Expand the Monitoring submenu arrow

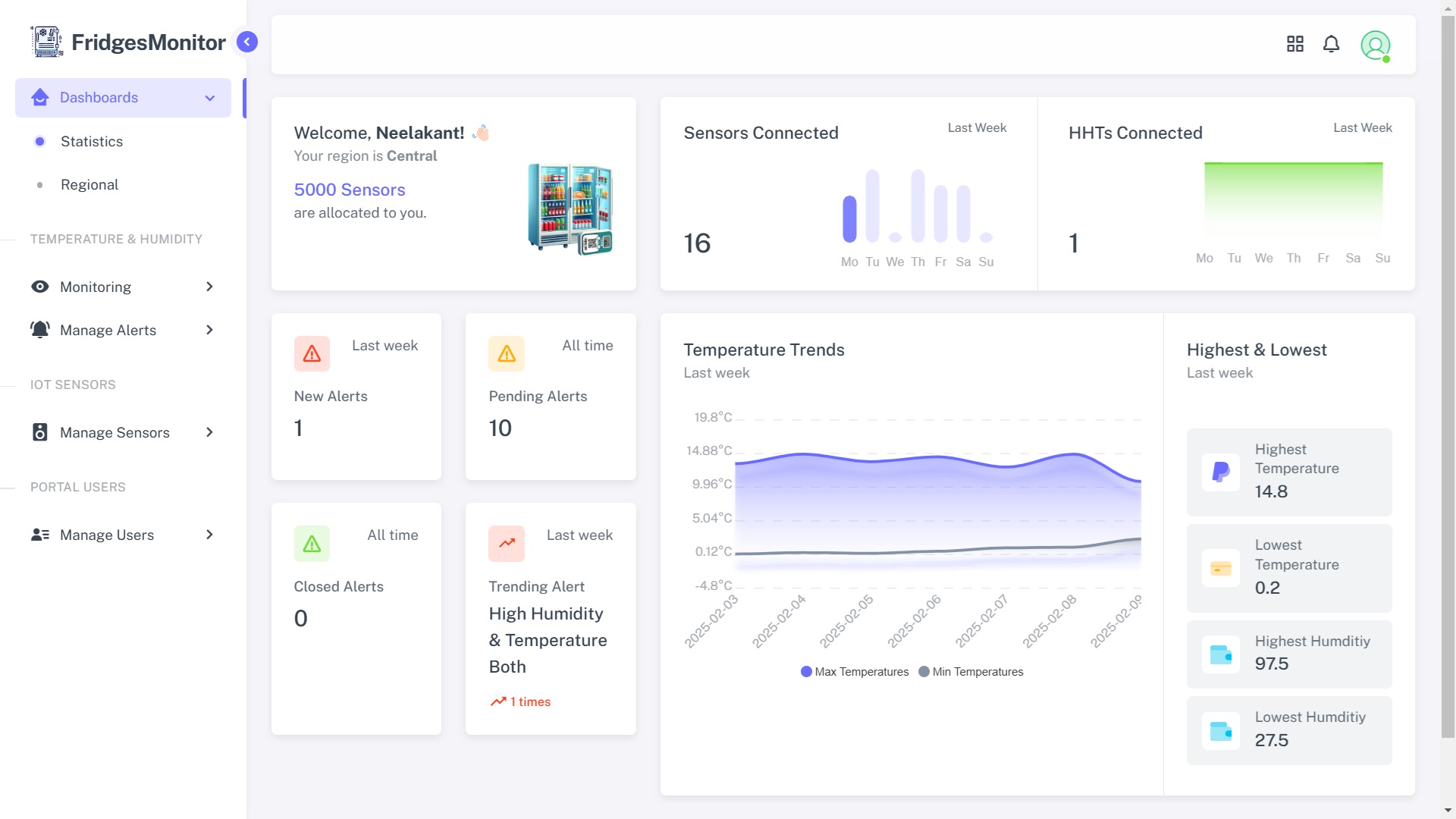[x=210, y=287]
